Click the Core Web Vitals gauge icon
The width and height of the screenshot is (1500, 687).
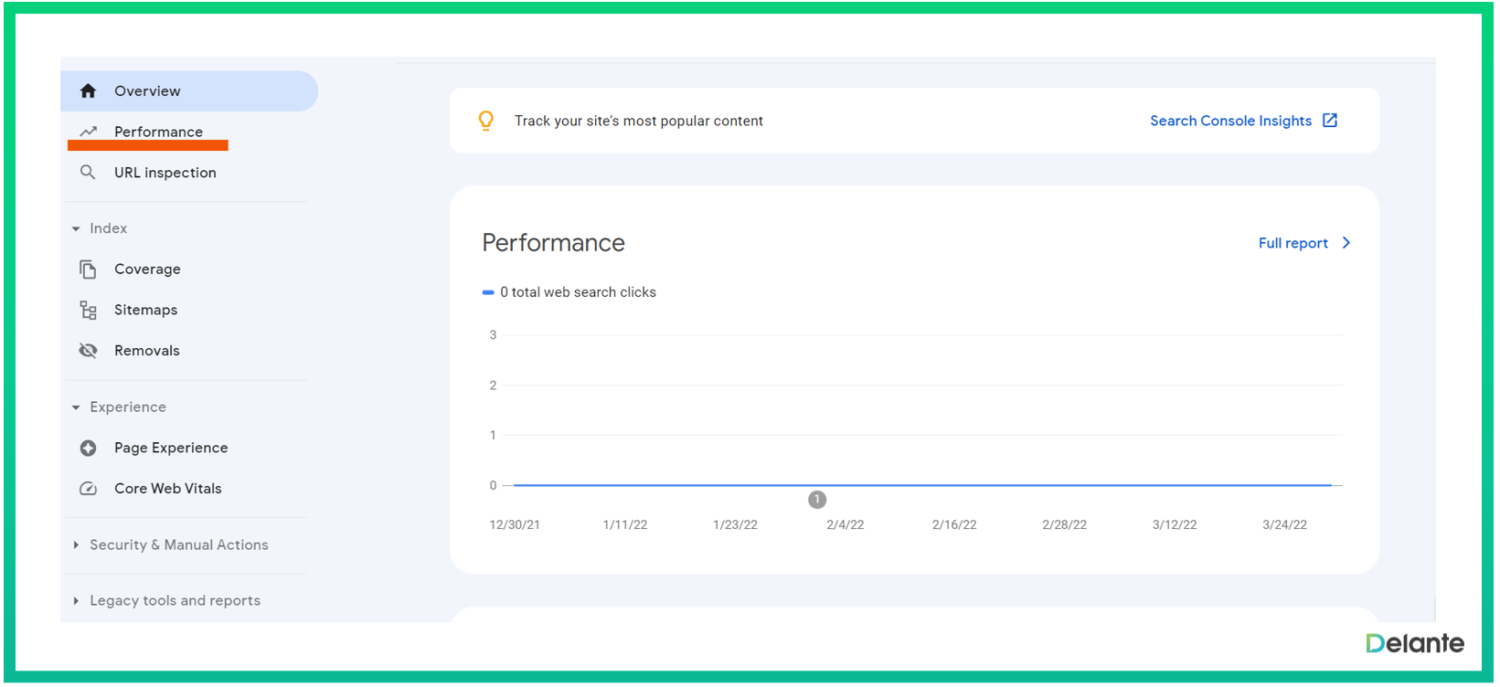88,489
